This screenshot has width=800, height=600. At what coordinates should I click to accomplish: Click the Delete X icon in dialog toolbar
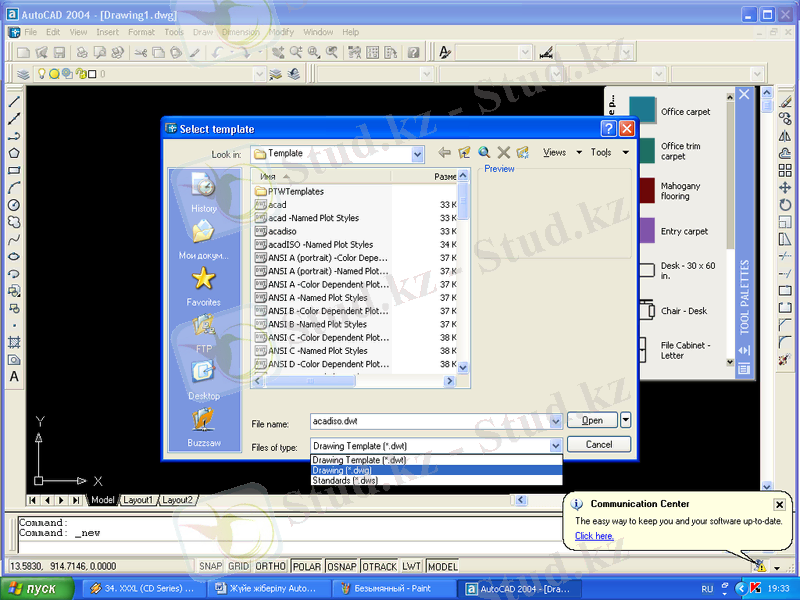(504, 153)
